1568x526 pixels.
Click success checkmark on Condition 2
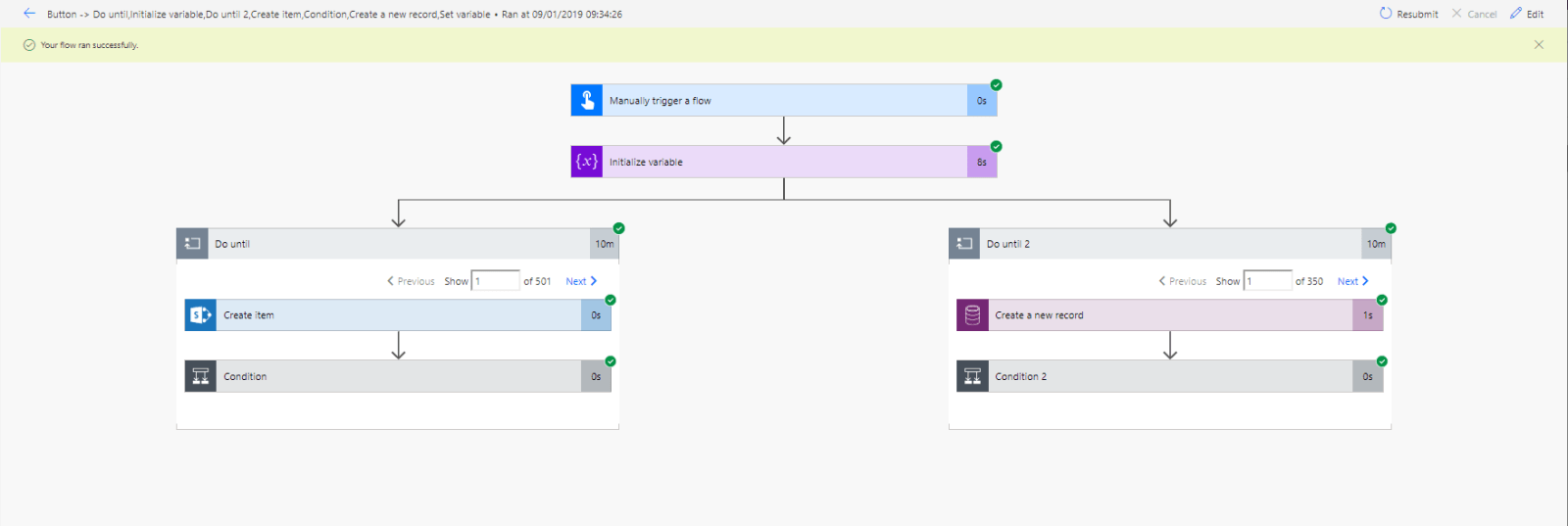pos(1382,361)
